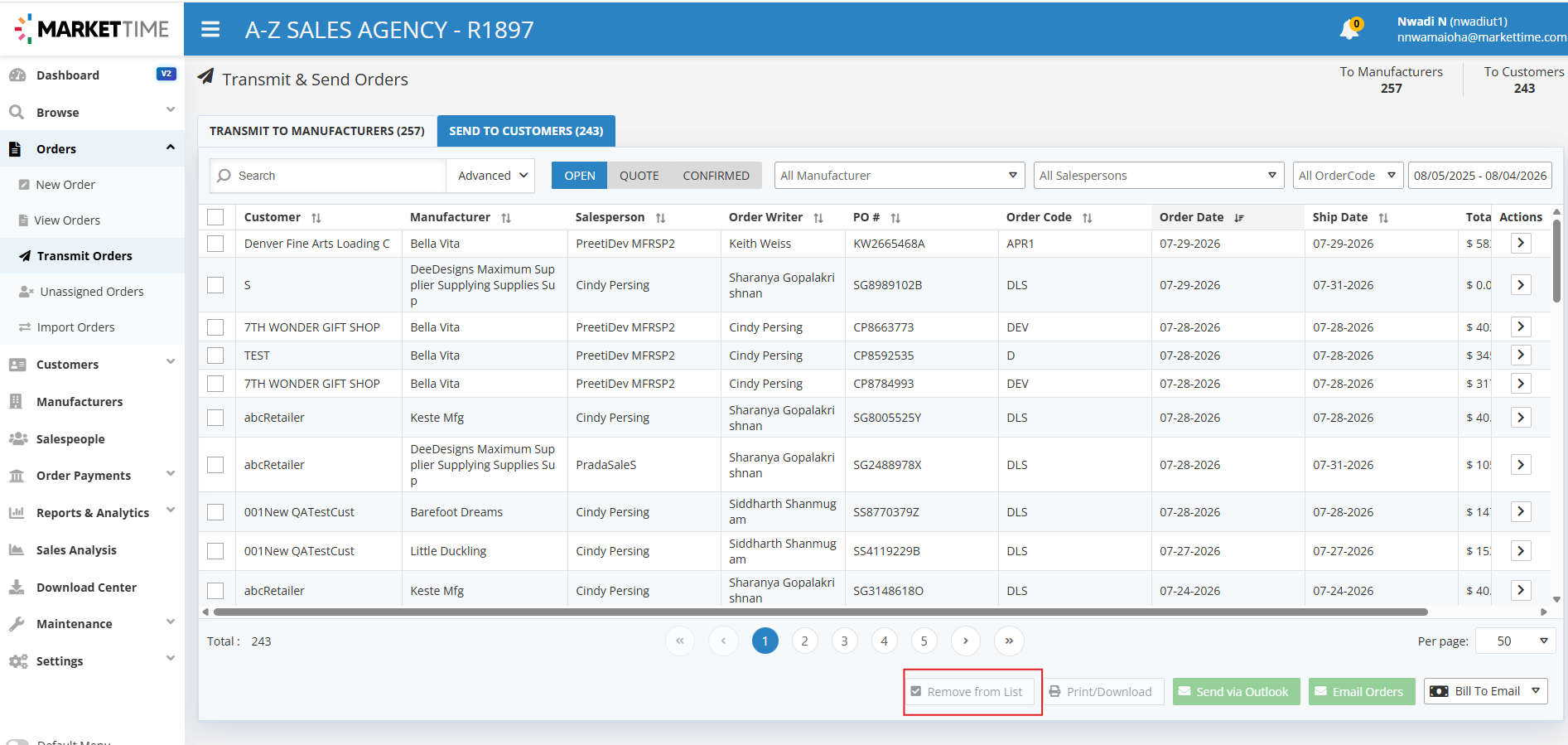Select checkbox for PO SG8989102B
The height and width of the screenshot is (745, 1568).
click(x=215, y=285)
